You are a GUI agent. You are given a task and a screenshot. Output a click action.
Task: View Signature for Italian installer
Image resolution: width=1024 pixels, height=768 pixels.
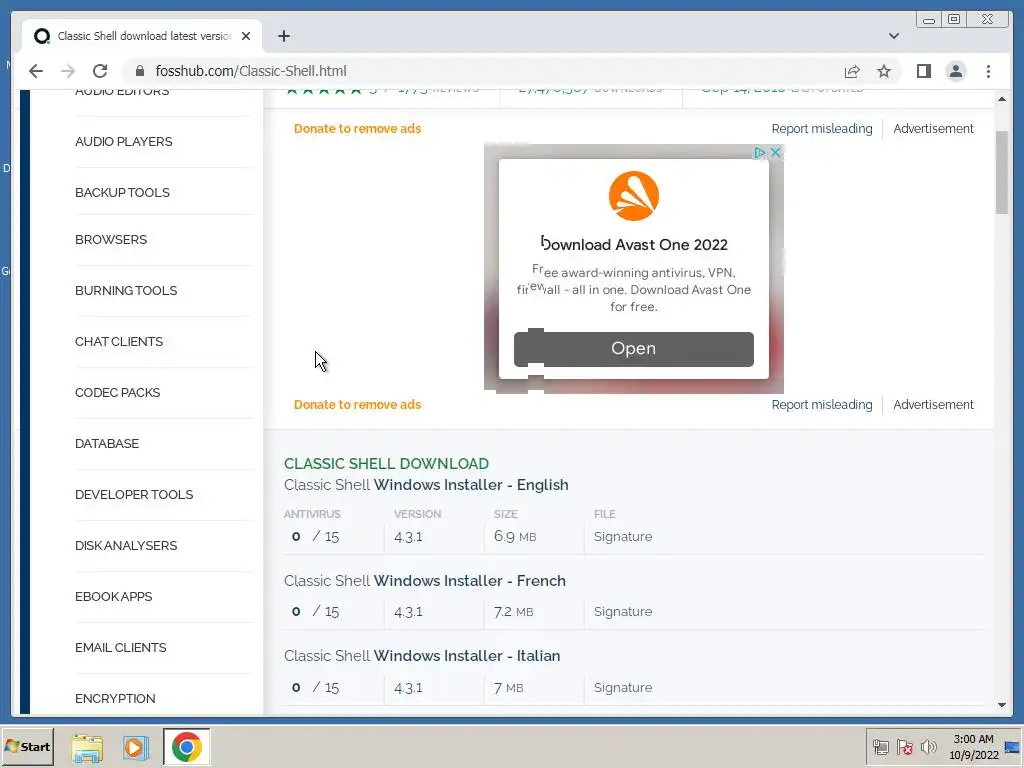(623, 688)
